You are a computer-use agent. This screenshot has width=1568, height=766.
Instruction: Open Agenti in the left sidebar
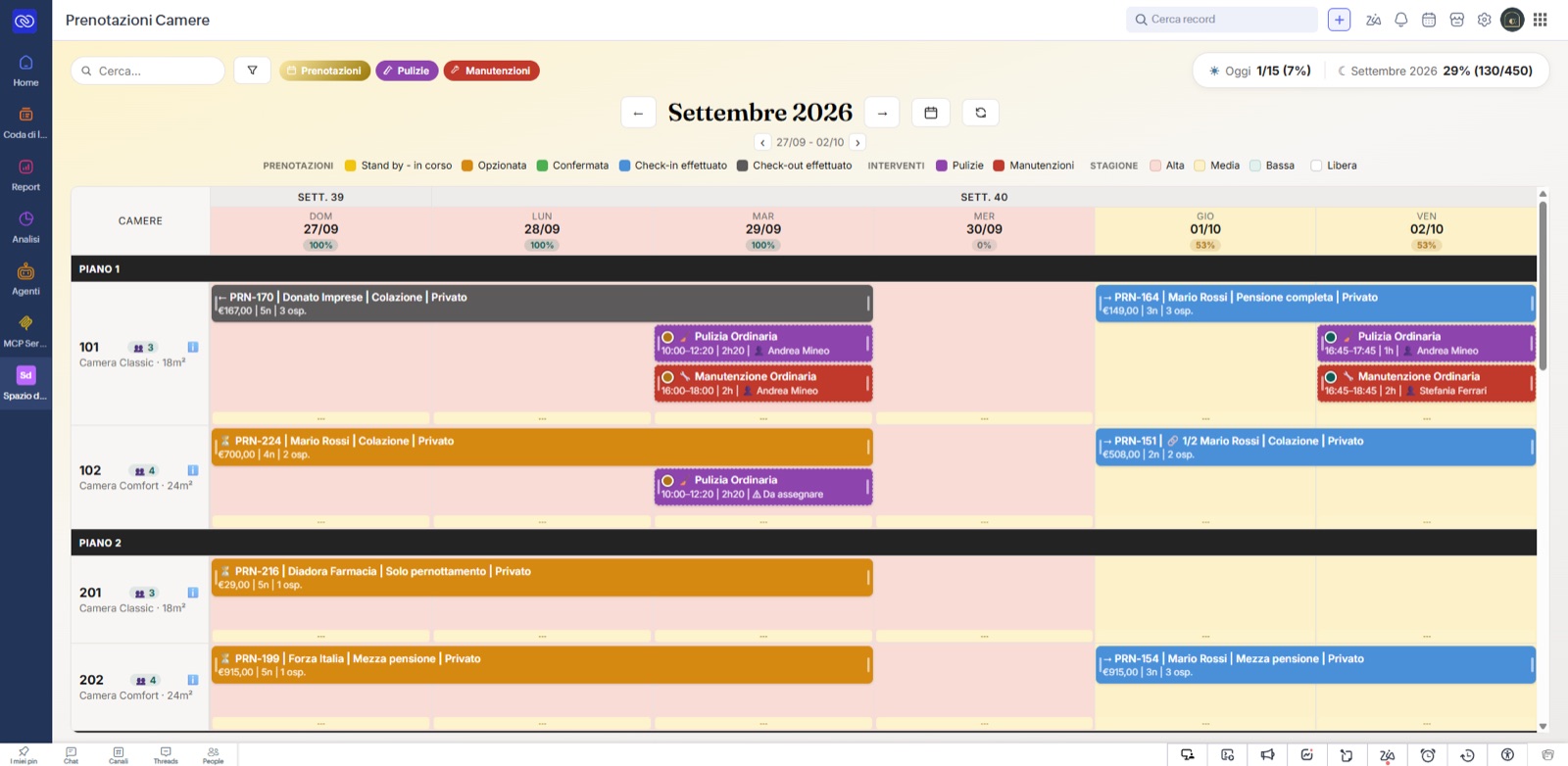point(25,279)
